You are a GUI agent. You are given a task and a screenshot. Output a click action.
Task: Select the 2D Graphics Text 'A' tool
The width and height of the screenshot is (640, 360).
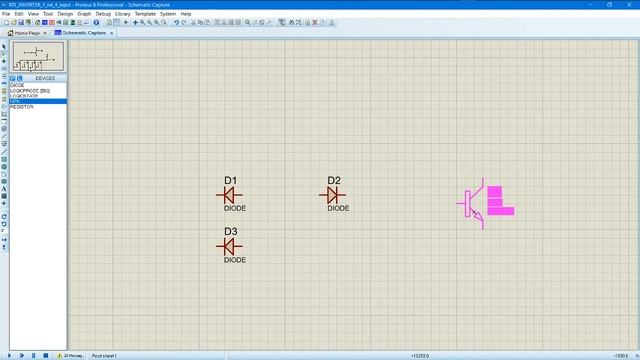point(4,189)
